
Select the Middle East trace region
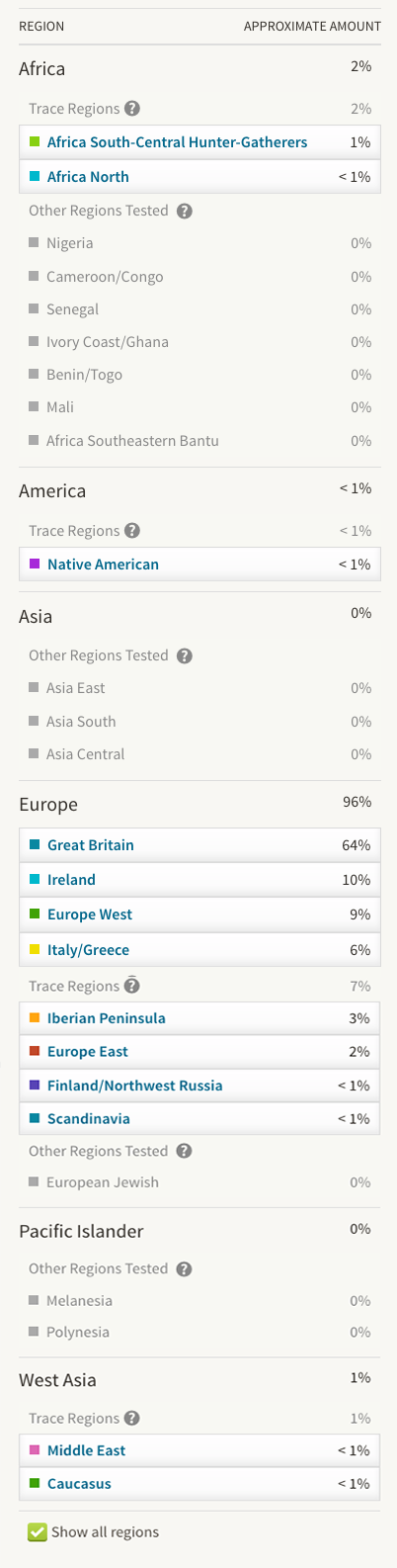click(x=199, y=1450)
